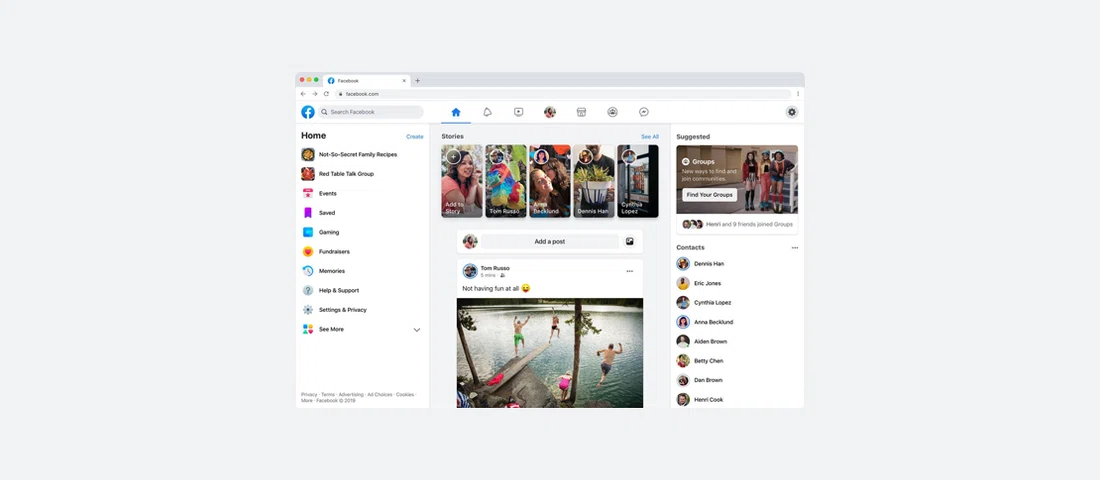Image resolution: width=1100 pixels, height=480 pixels.
Task: Click the Facebook logo beside the search box
Action: coord(308,112)
